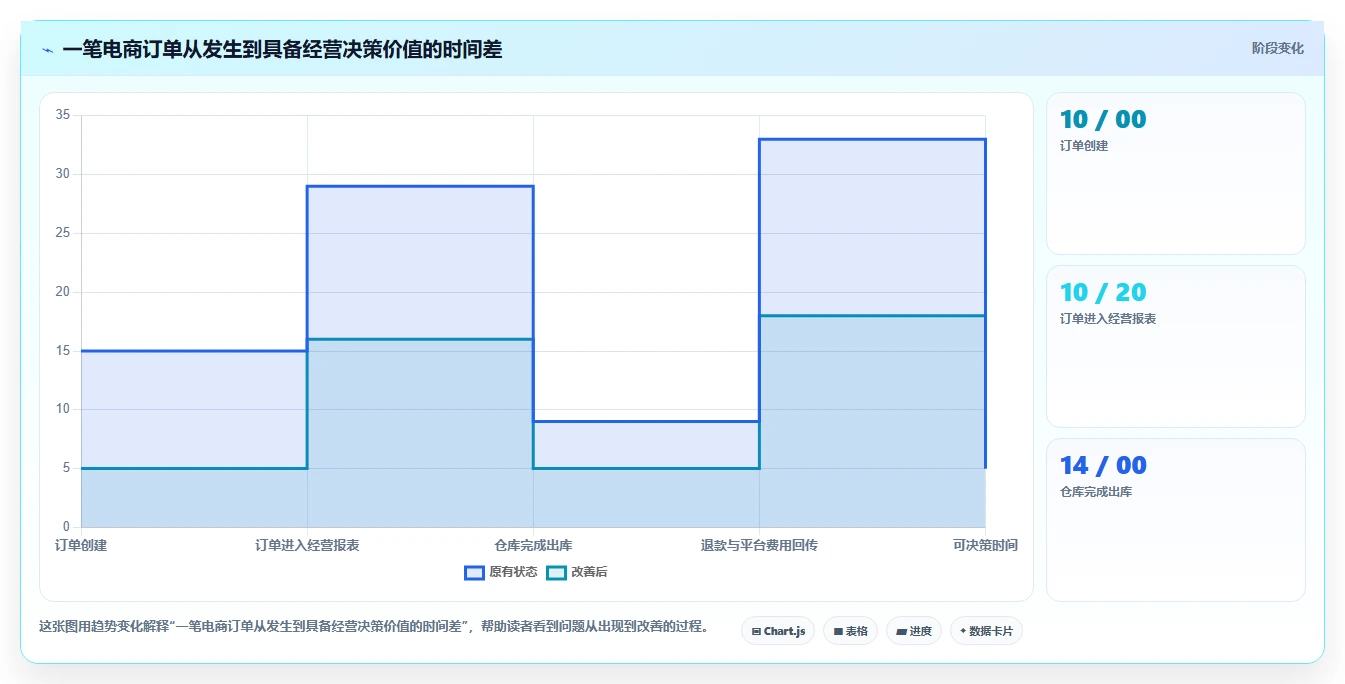
Task: Click the description text below the chart
Action: click(x=374, y=627)
